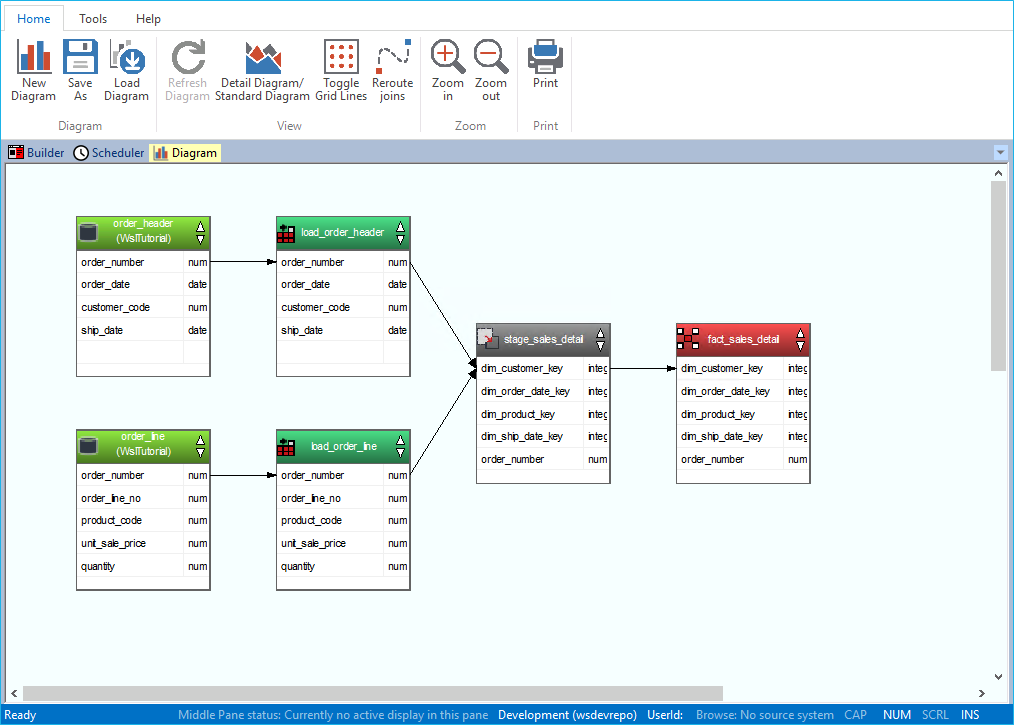Viewport: 1014px width, 725px height.
Task: Open the Tools ribbon tab
Action: point(92,19)
